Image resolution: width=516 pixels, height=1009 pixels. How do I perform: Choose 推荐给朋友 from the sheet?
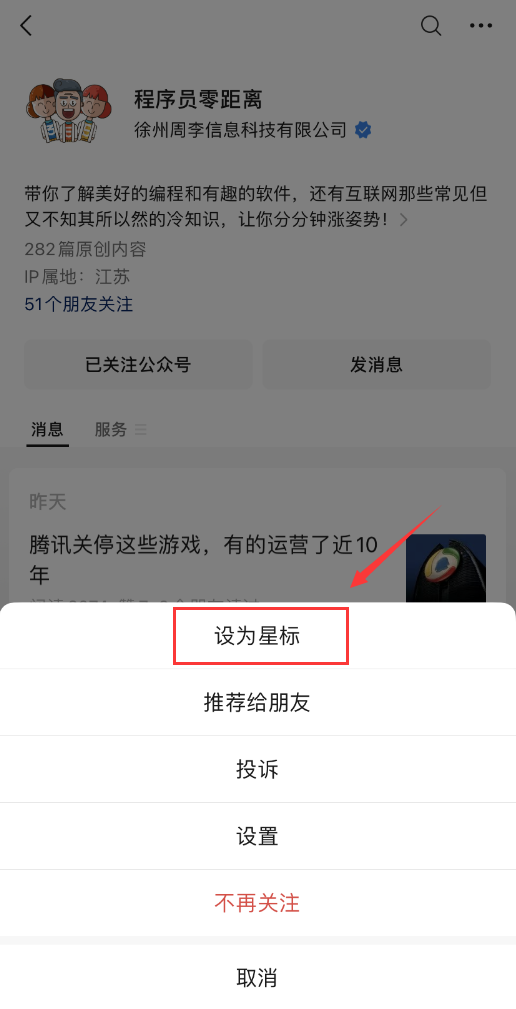coord(258,702)
